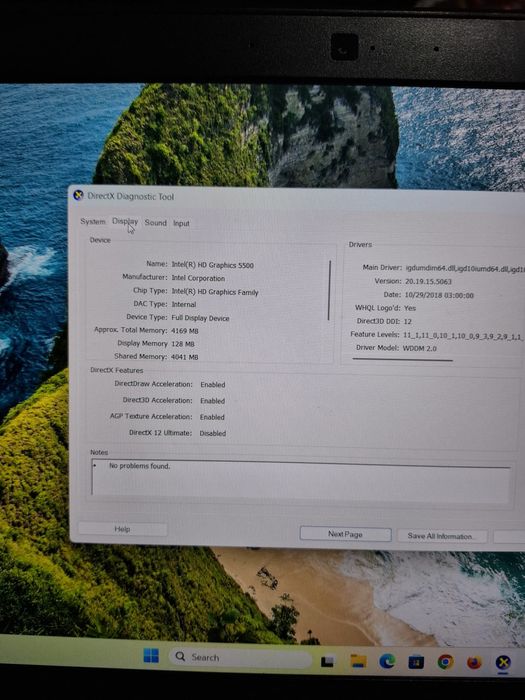Launch Google Chrome from the taskbar
Viewport: 525px width, 700px height.
445,662
